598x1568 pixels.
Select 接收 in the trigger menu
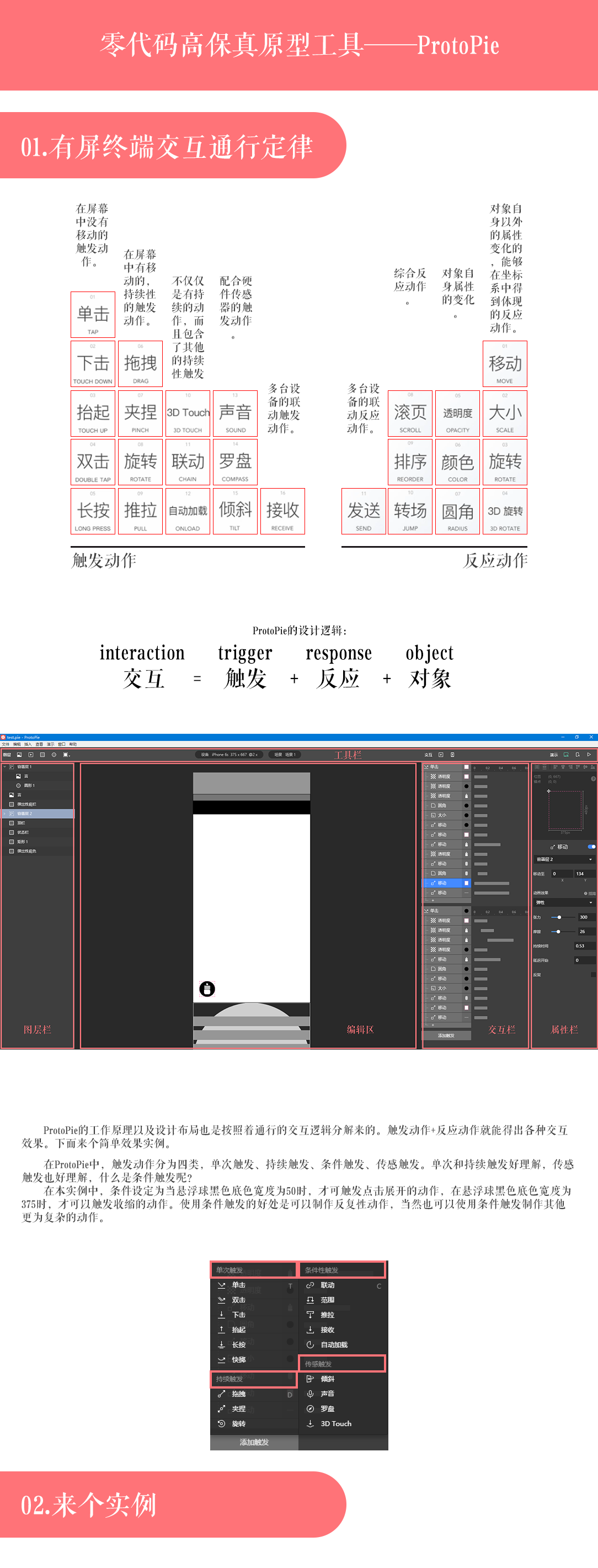[327, 1329]
